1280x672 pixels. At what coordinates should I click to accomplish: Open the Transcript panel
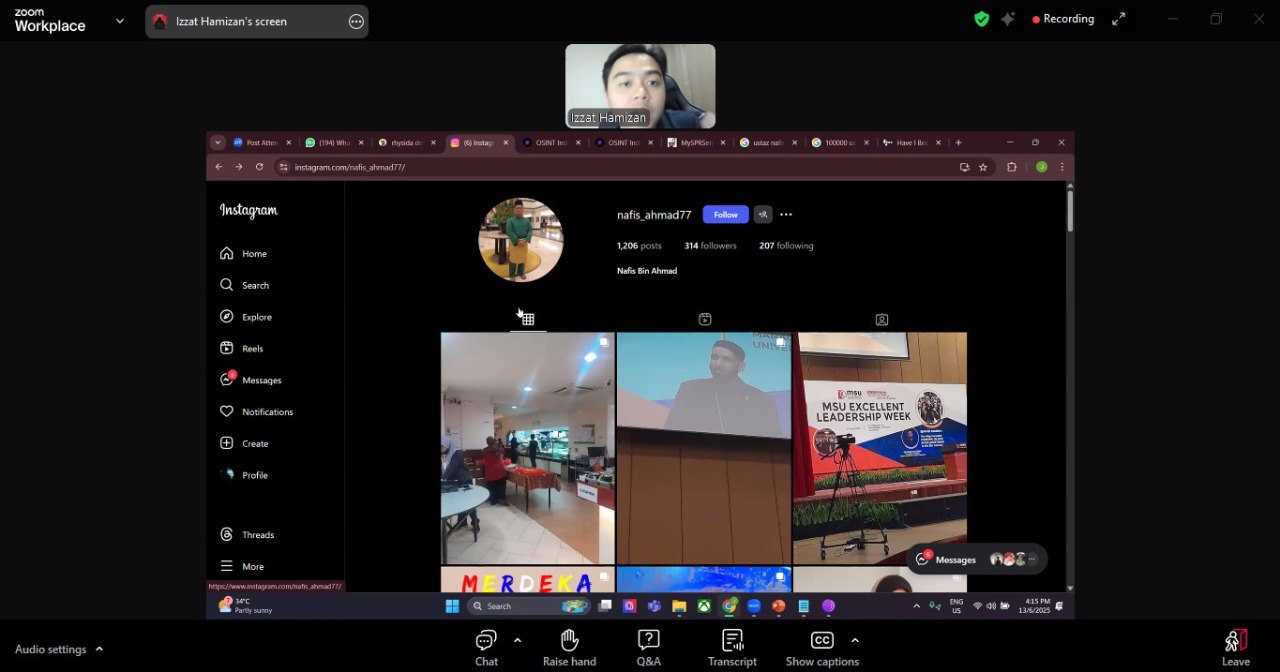[x=732, y=648]
